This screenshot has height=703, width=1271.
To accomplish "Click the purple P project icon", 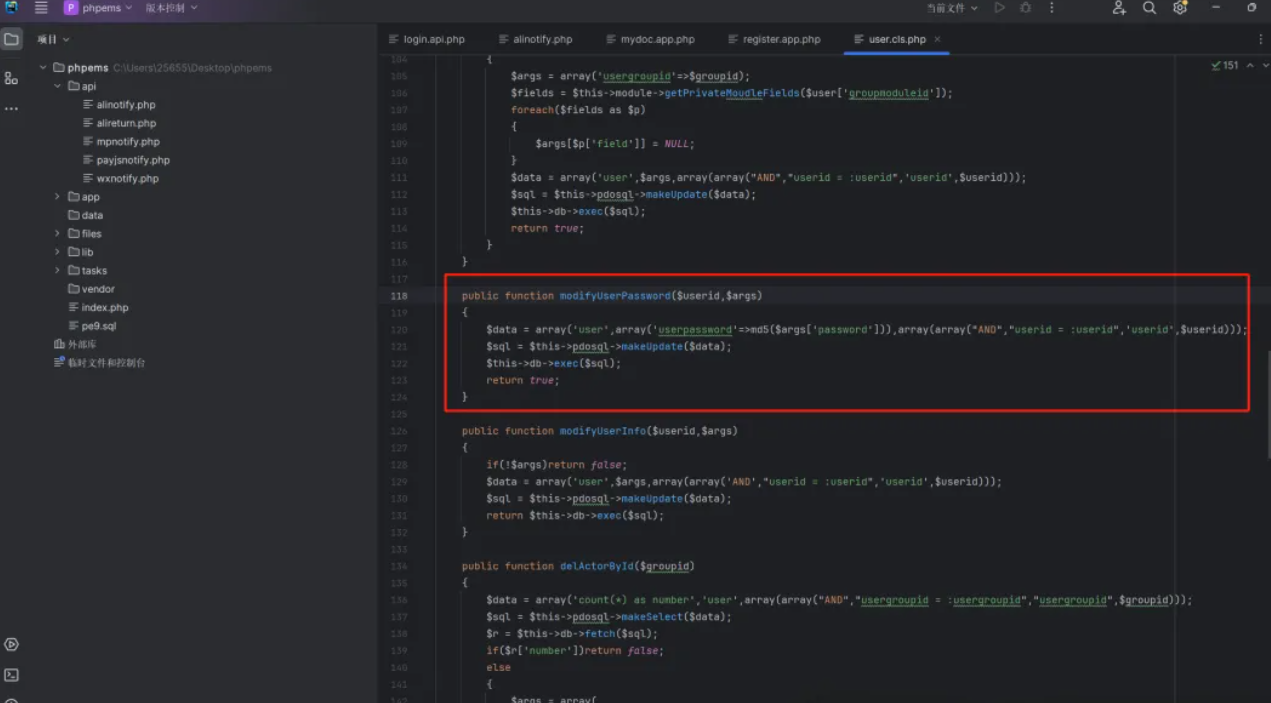I will click(x=71, y=8).
